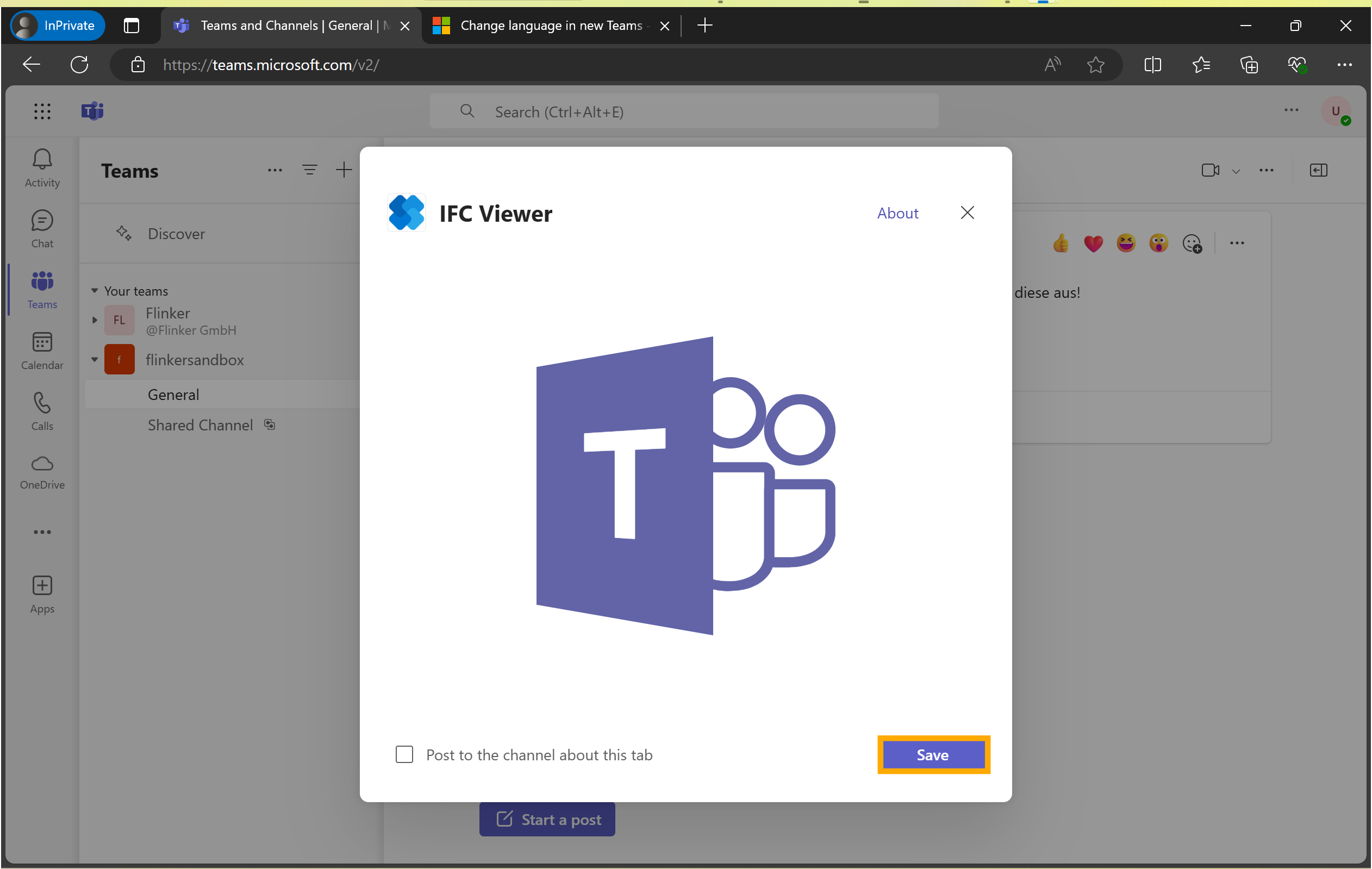The width and height of the screenshot is (1372, 869).
Task: Open the Calendar app
Action: pos(42,351)
